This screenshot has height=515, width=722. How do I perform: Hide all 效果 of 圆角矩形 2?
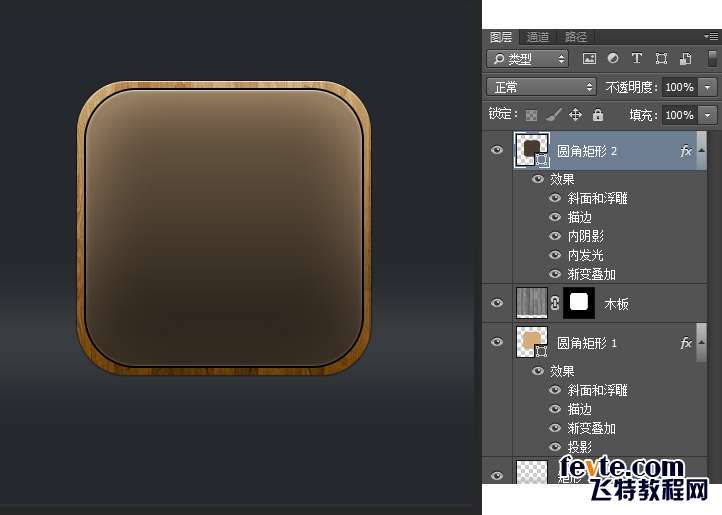click(x=538, y=179)
